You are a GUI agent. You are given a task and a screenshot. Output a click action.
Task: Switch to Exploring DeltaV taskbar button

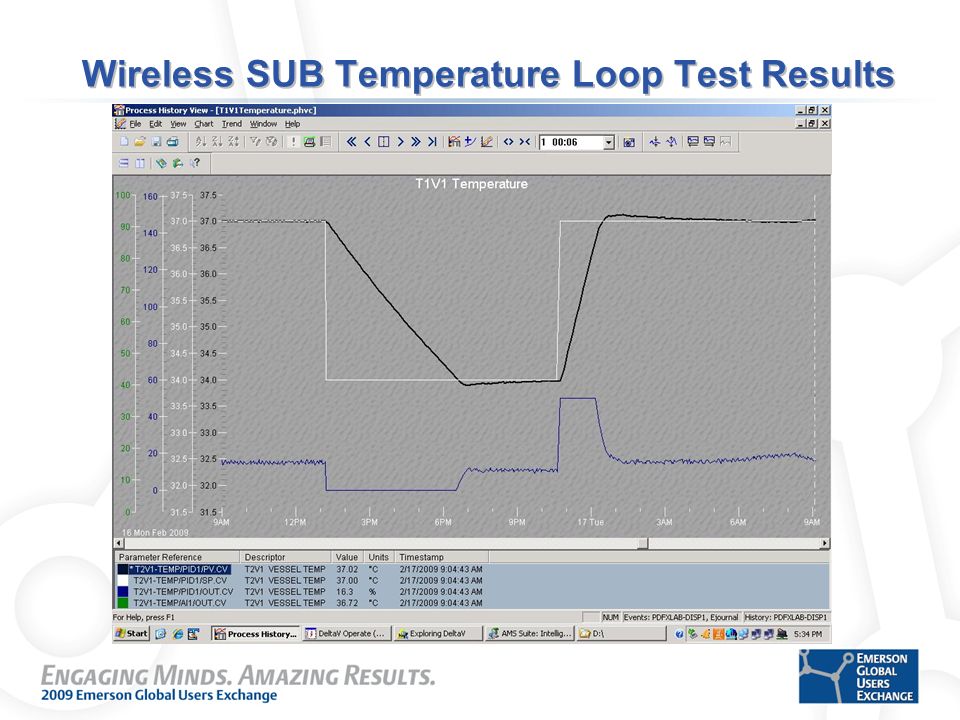(x=438, y=634)
